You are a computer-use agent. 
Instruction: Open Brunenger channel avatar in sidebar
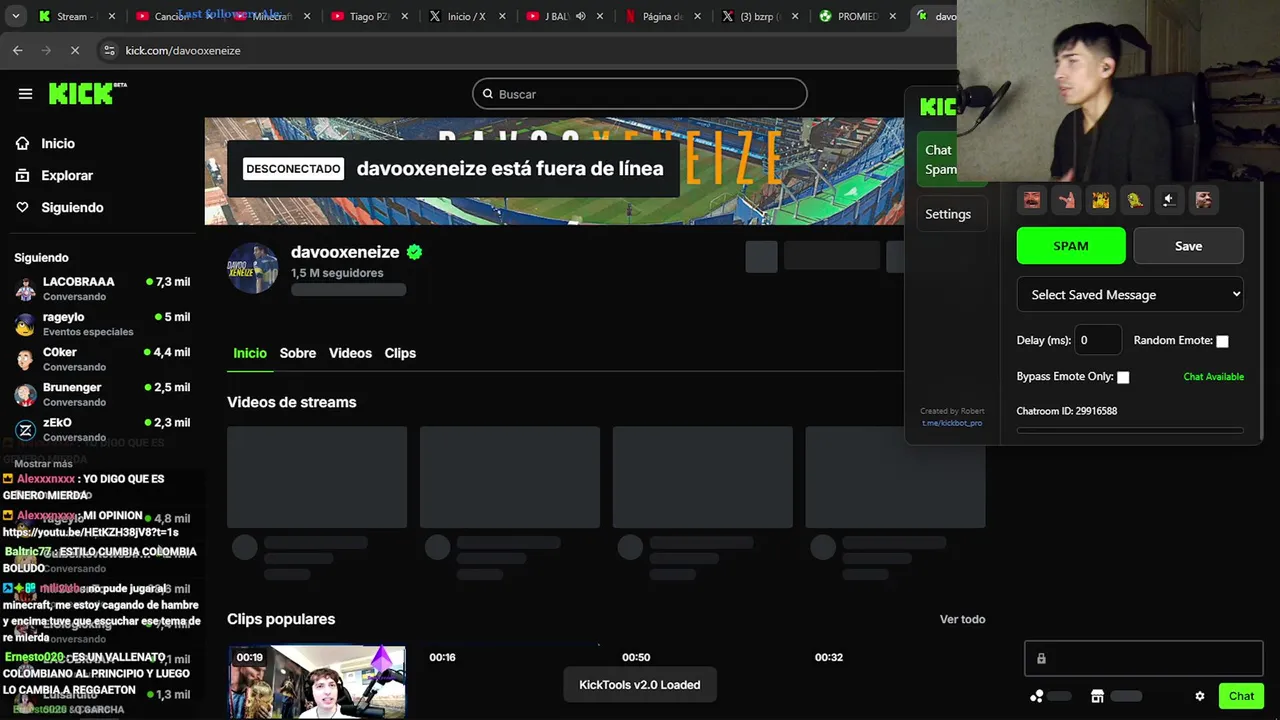(26, 394)
